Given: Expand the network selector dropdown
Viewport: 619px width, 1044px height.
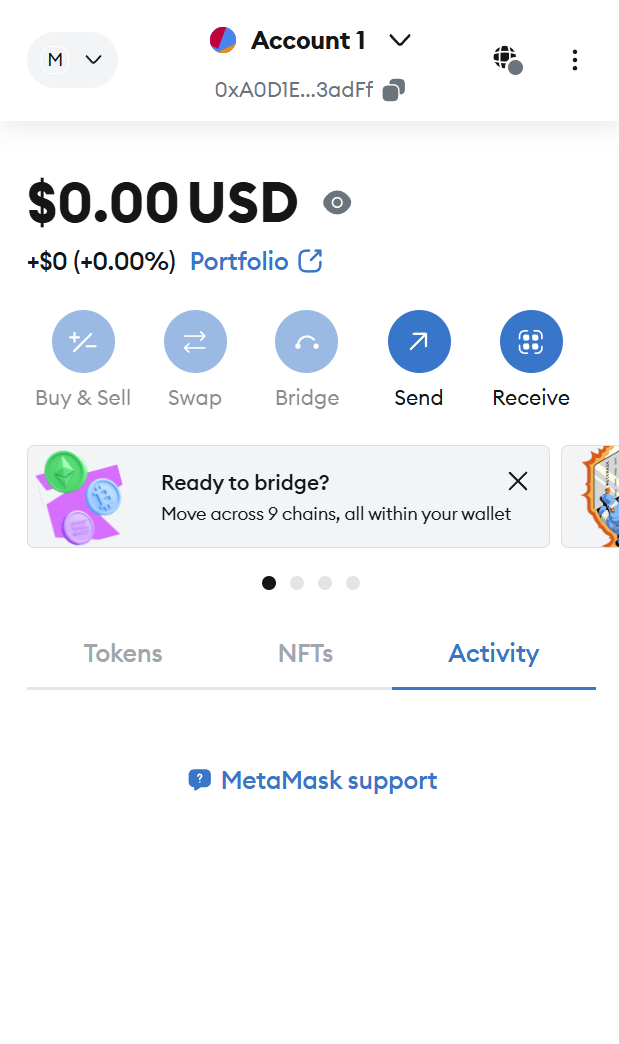Looking at the screenshot, I should coord(72,60).
